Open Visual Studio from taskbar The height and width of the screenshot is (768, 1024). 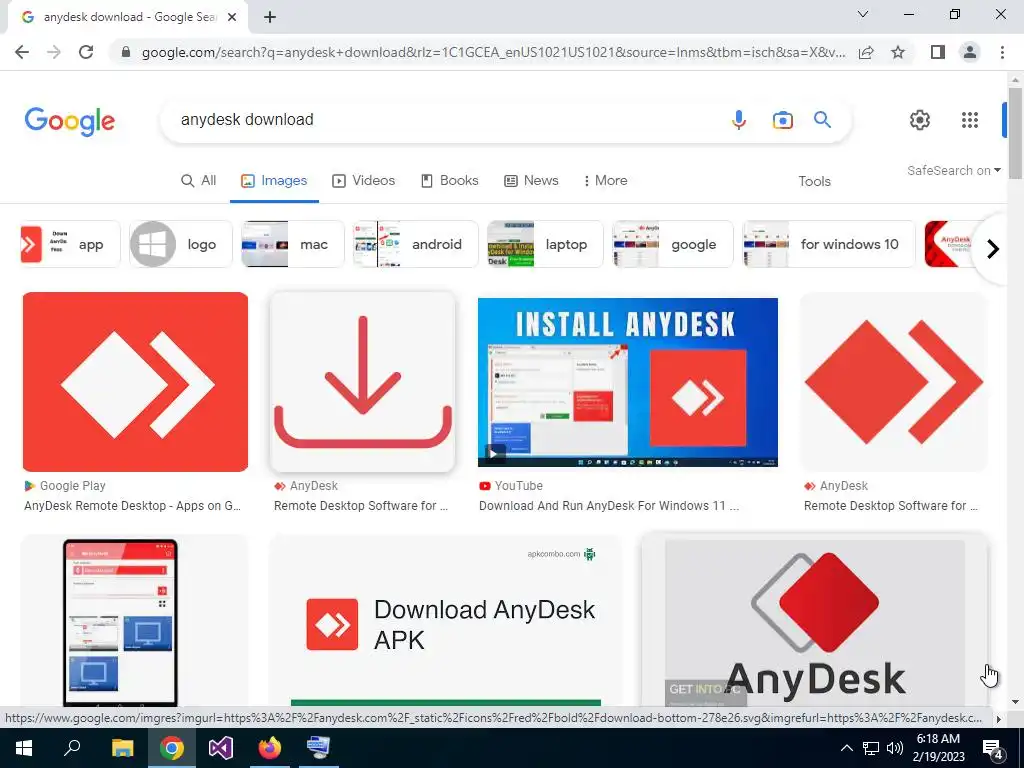[x=221, y=748]
